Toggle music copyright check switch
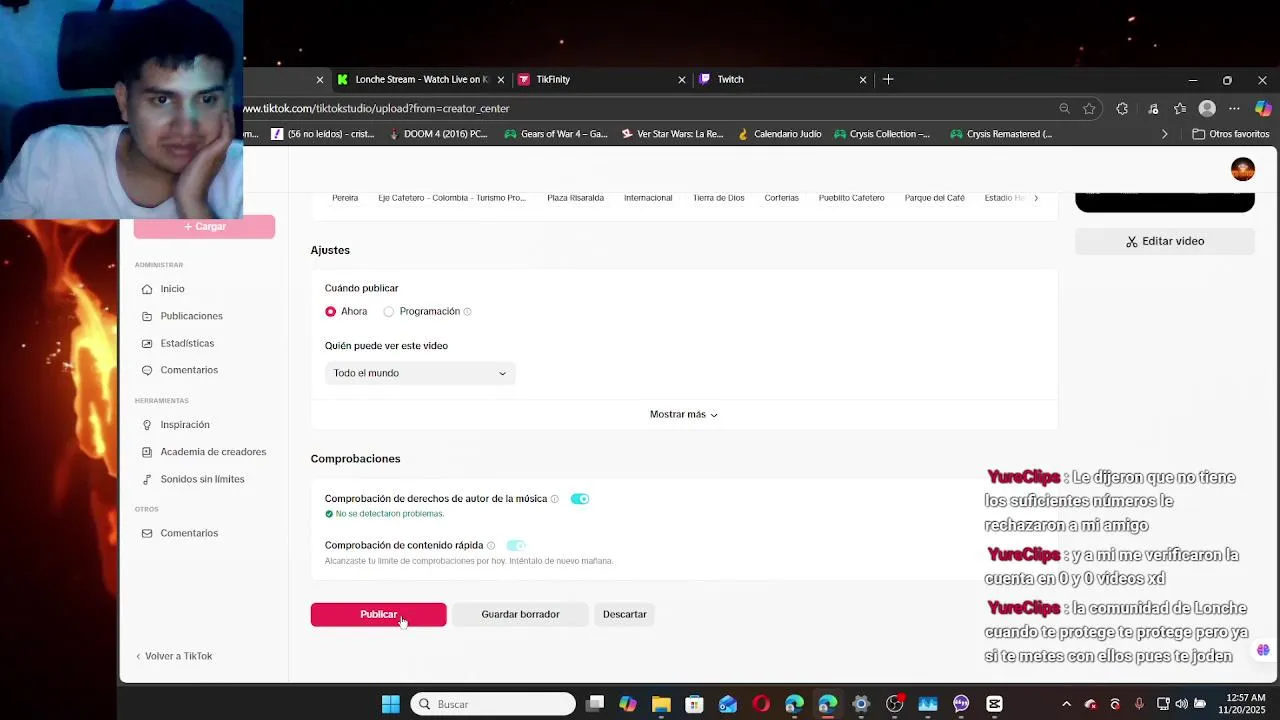 (x=580, y=499)
